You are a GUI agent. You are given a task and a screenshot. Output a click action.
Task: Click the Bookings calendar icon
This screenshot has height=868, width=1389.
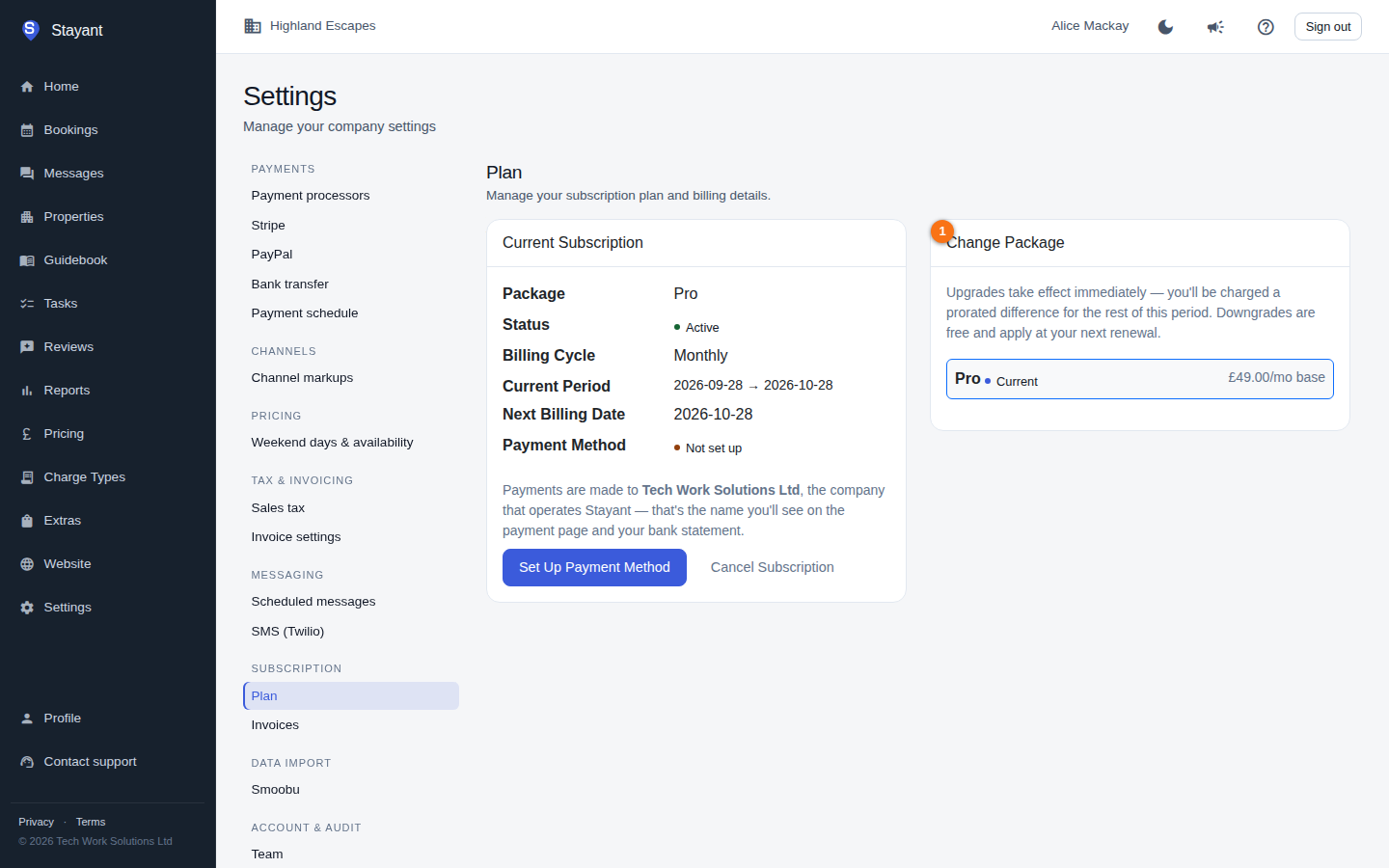click(27, 130)
